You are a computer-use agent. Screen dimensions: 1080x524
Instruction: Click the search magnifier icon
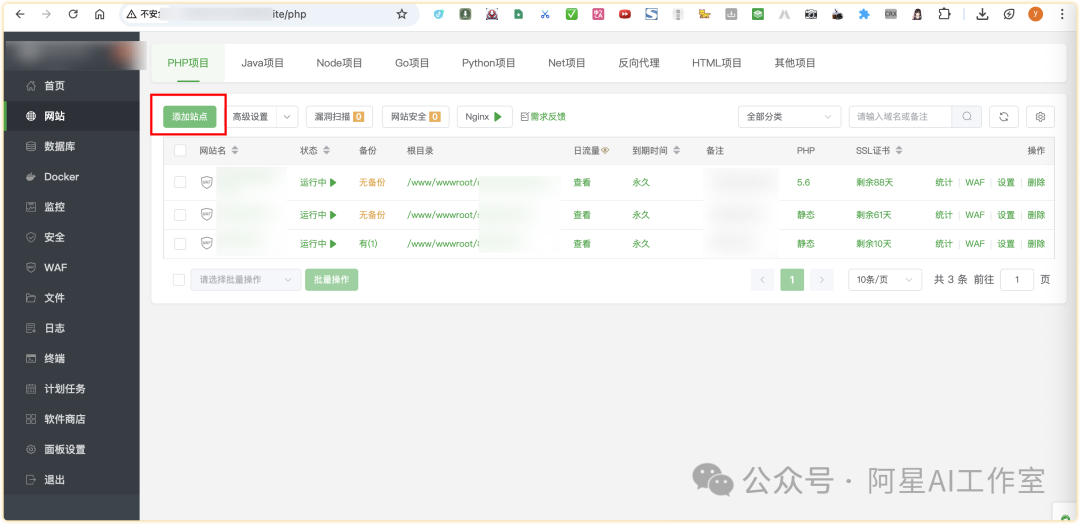point(966,117)
